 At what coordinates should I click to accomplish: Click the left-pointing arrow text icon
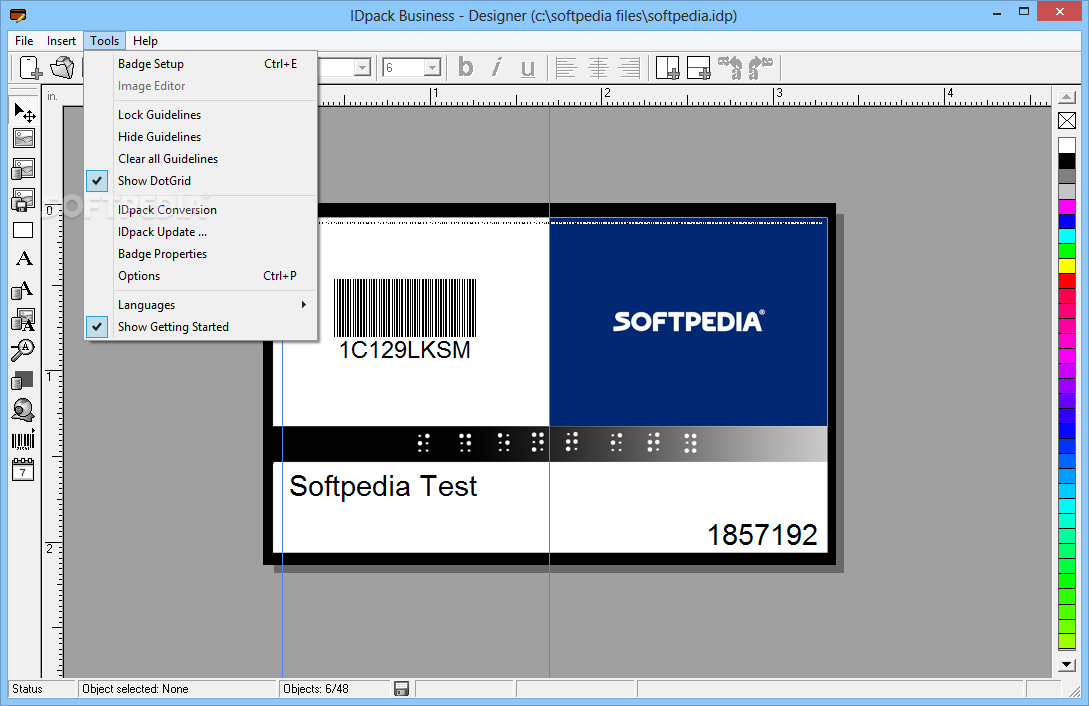click(730, 67)
